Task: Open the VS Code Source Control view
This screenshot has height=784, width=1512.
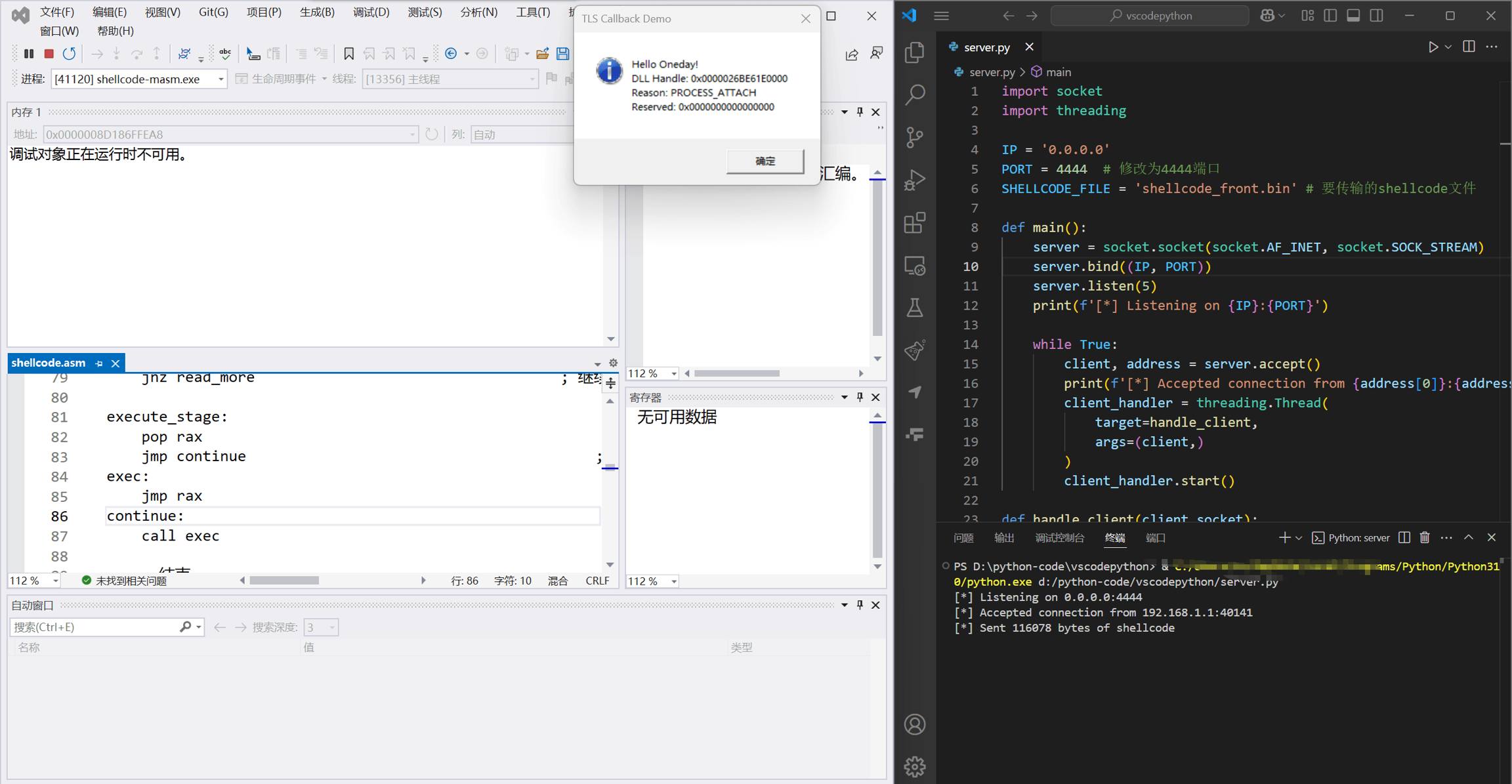Action: click(x=915, y=137)
